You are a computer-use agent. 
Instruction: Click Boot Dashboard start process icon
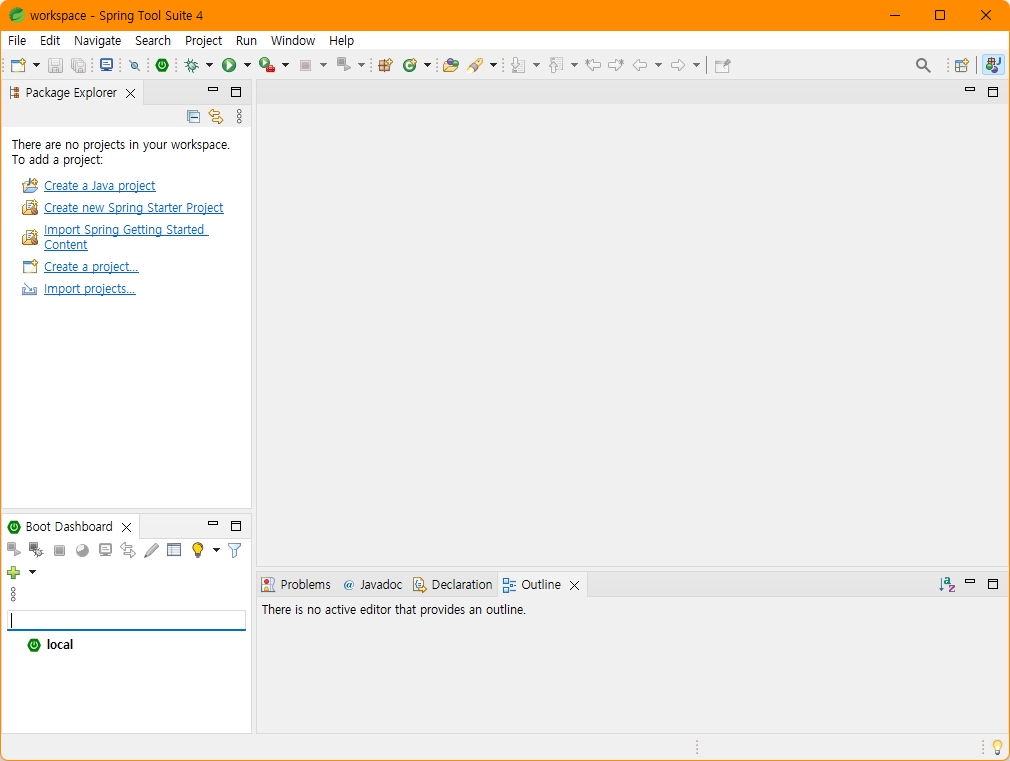pos(14,550)
